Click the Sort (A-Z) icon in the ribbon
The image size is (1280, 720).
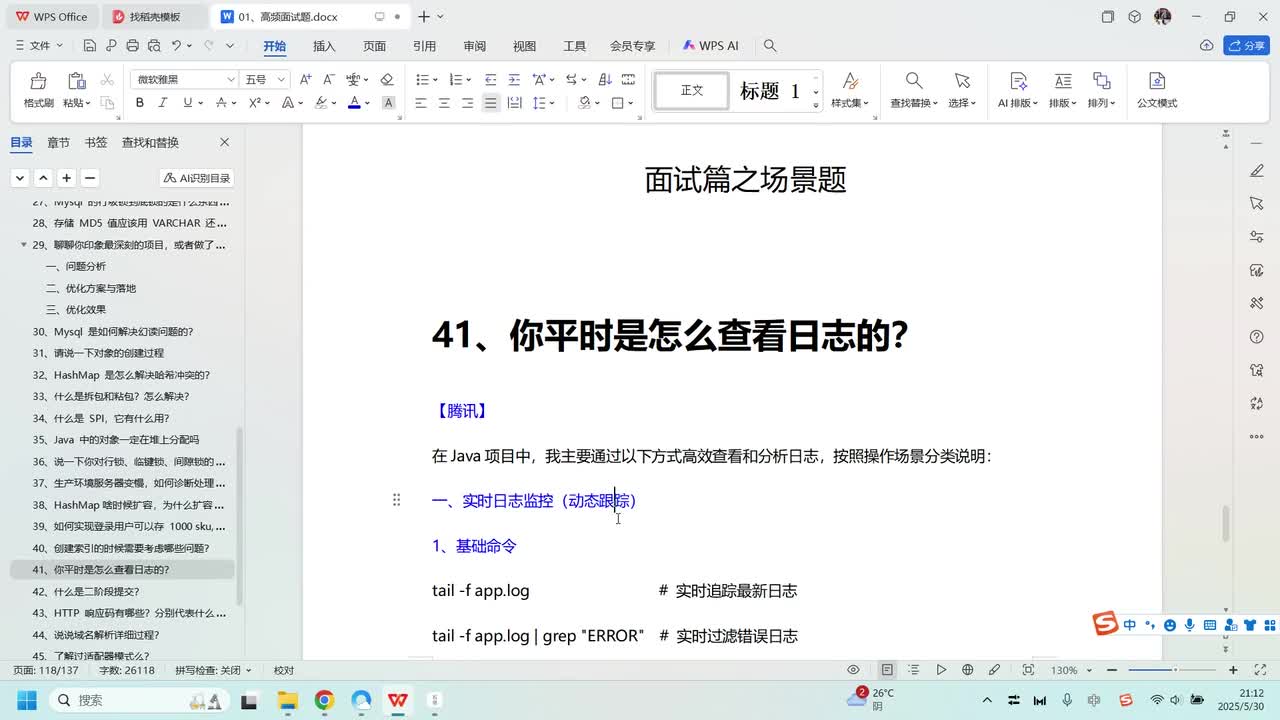[x=604, y=79]
